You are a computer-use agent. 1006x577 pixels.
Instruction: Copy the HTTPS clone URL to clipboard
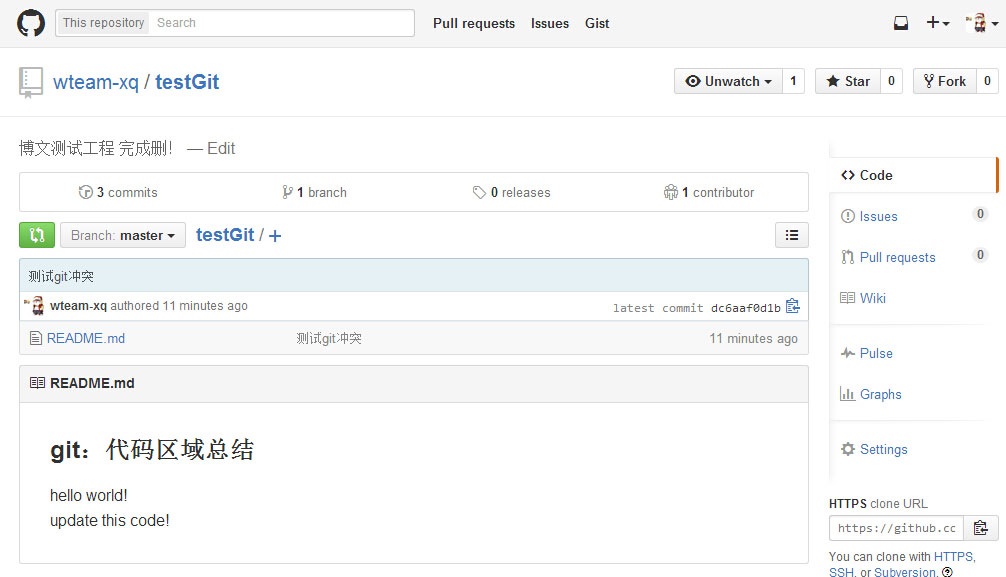tap(980, 528)
